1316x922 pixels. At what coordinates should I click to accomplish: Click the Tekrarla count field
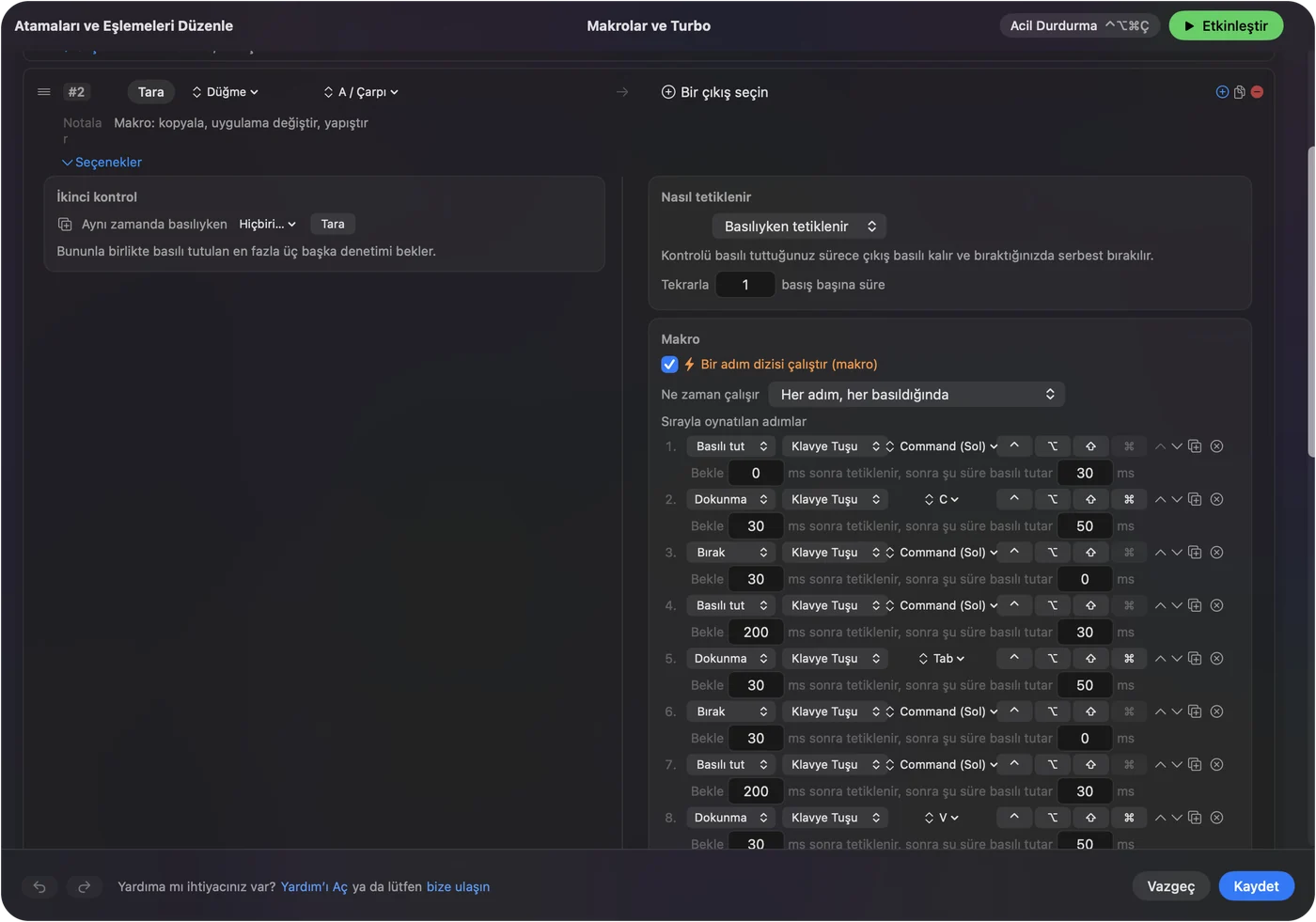coord(745,285)
